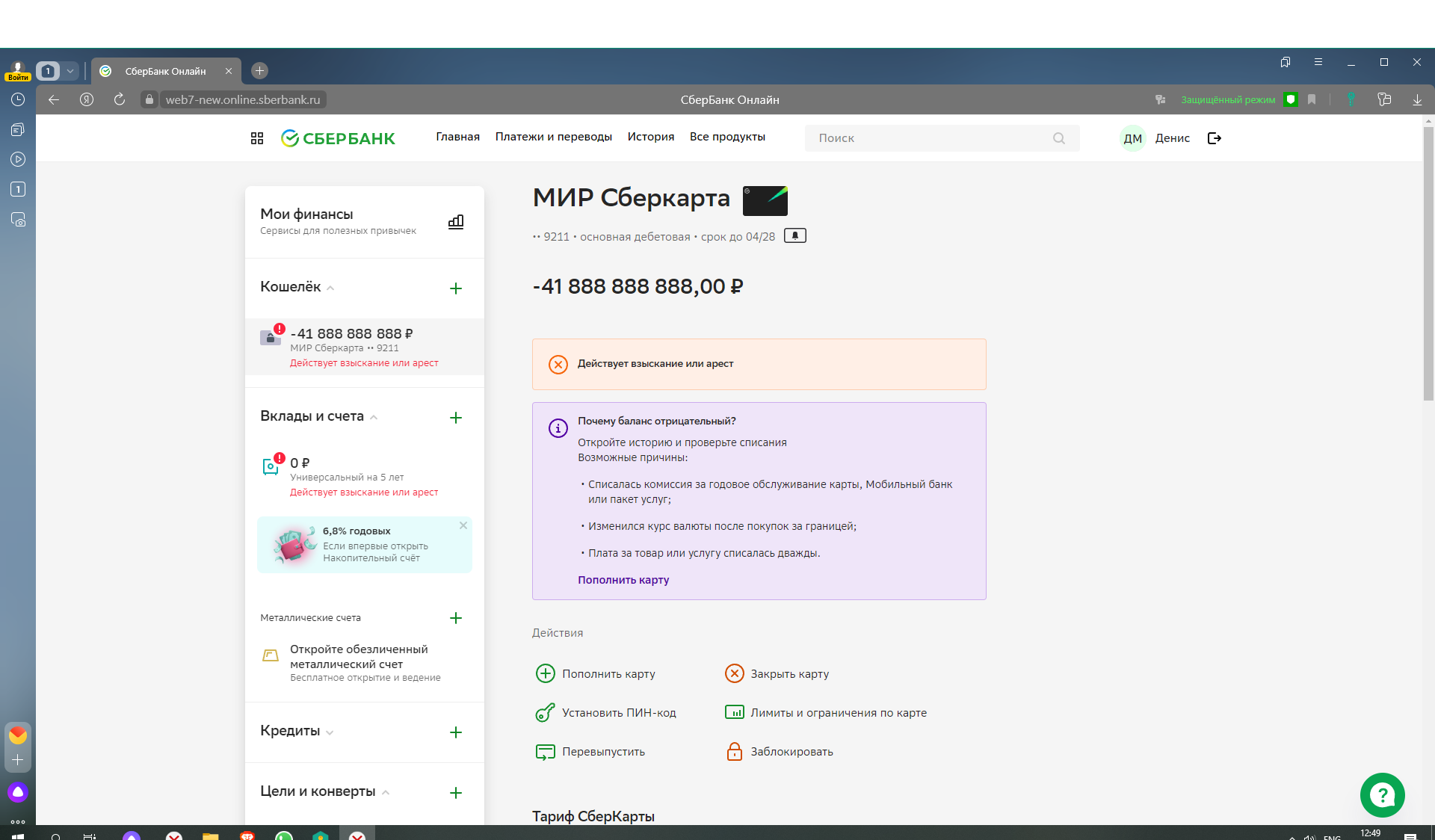The width and height of the screenshot is (1435, 840).
Task: Click the Yandex home icon in the address bar
Action: point(87,99)
